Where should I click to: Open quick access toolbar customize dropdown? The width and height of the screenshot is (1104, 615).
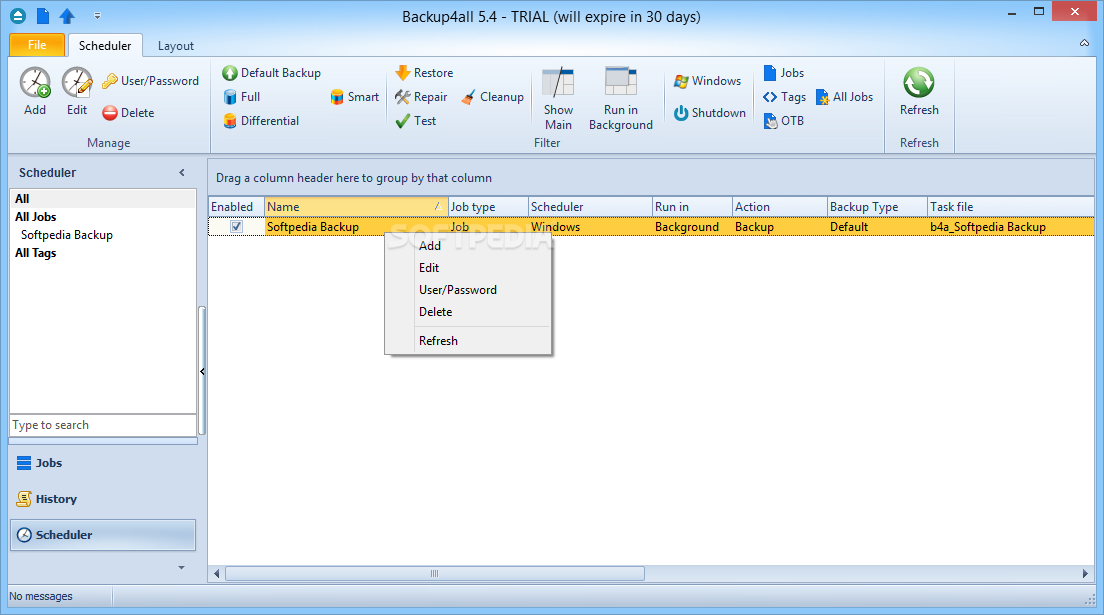(x=97, y=15)
